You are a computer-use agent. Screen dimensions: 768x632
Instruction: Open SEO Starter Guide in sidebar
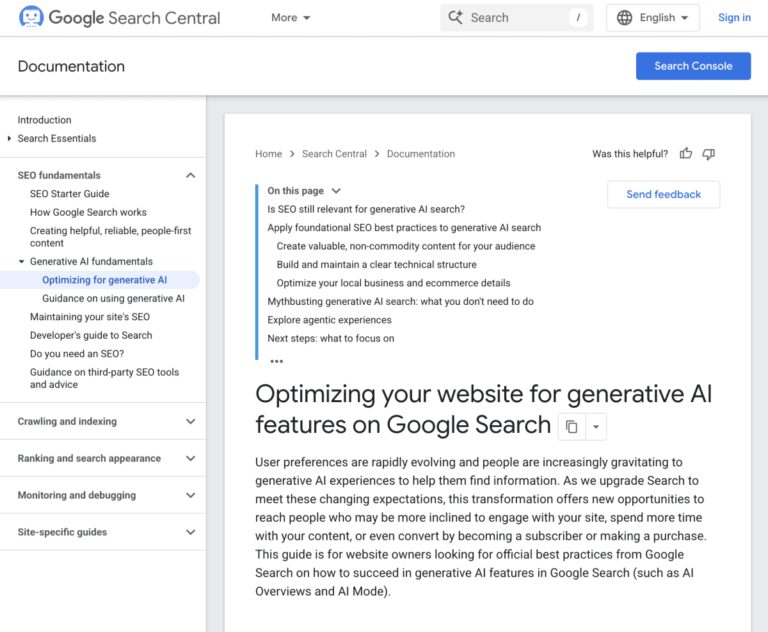coord(70,194)
